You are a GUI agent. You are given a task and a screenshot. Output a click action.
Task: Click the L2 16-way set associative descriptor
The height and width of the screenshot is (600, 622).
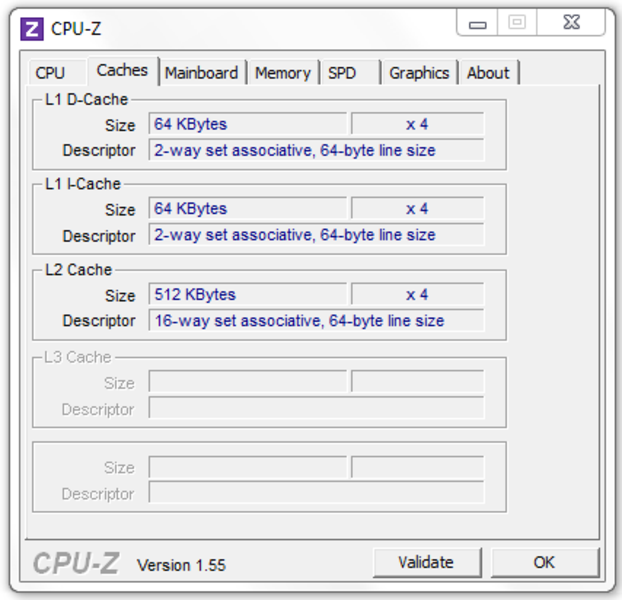[x=316, y=320]
